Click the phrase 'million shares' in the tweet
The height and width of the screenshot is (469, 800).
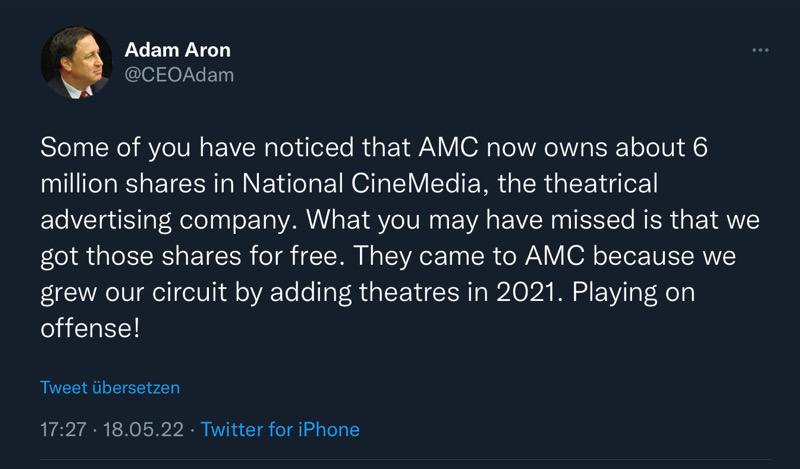pyautogui.click(x=135, y=185)
